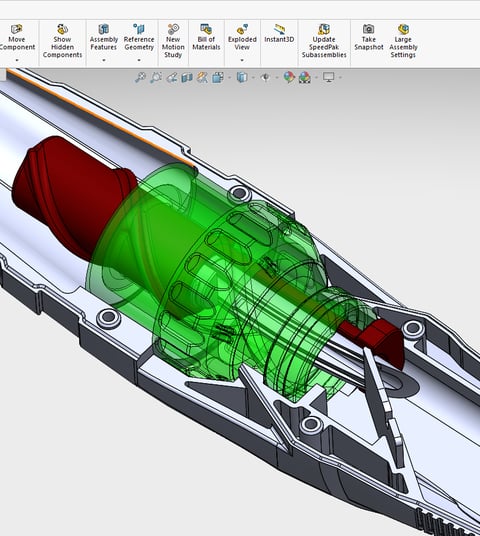Screen dimensions: 480x536
Task: Click the Hide/Show Items icon
Action: pos(266,77)
